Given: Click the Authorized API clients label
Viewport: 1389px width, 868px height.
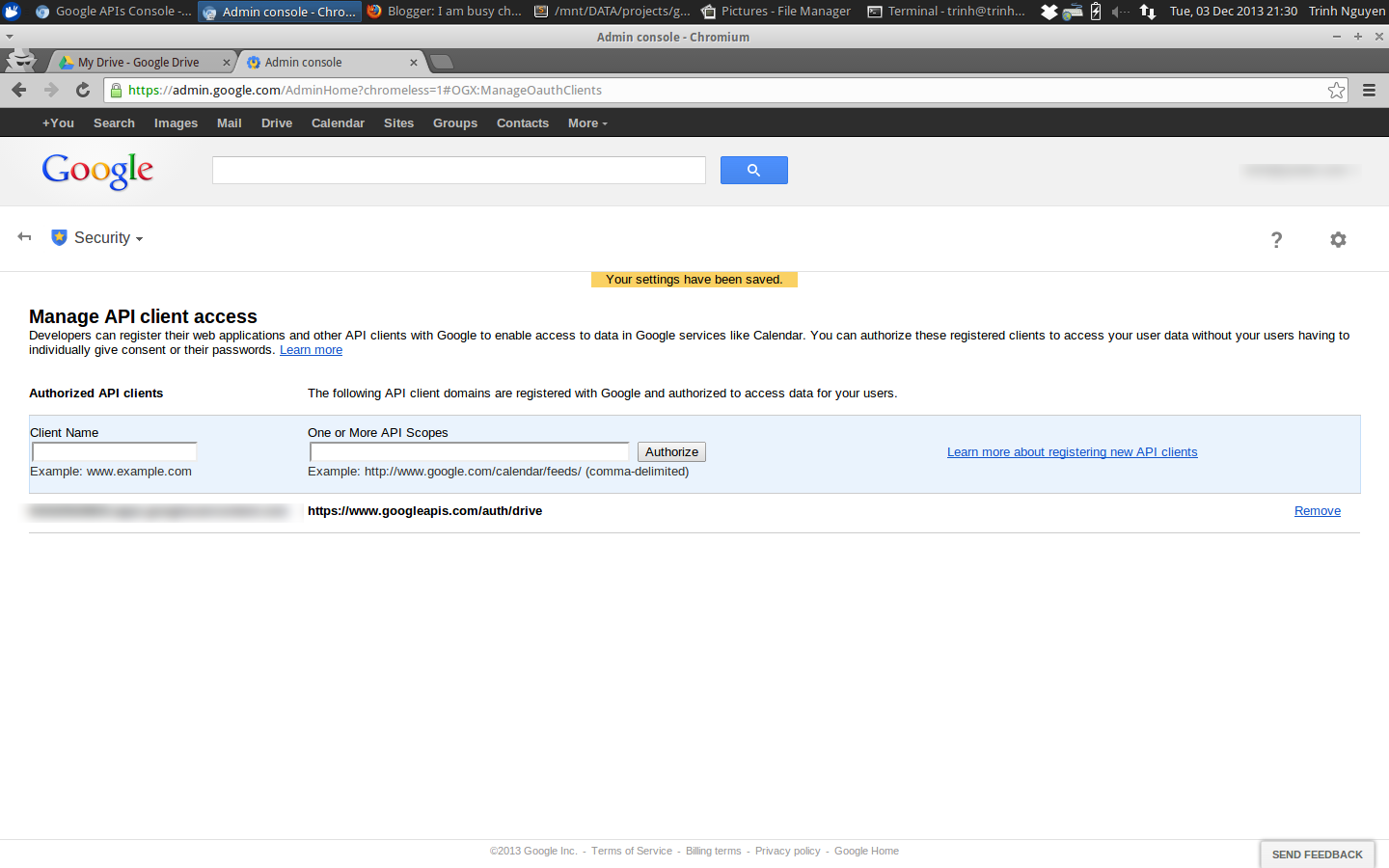Looking at the screenshot, I should 96,393.
